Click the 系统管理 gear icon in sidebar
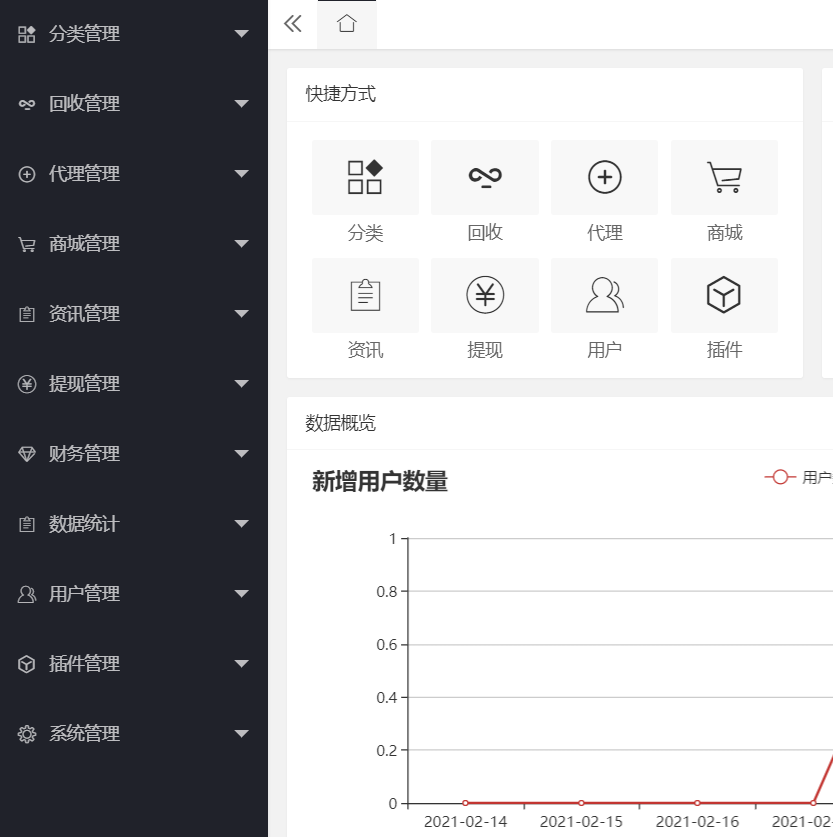This screenshot has width=833, height=837. click(x=26, y=733)
